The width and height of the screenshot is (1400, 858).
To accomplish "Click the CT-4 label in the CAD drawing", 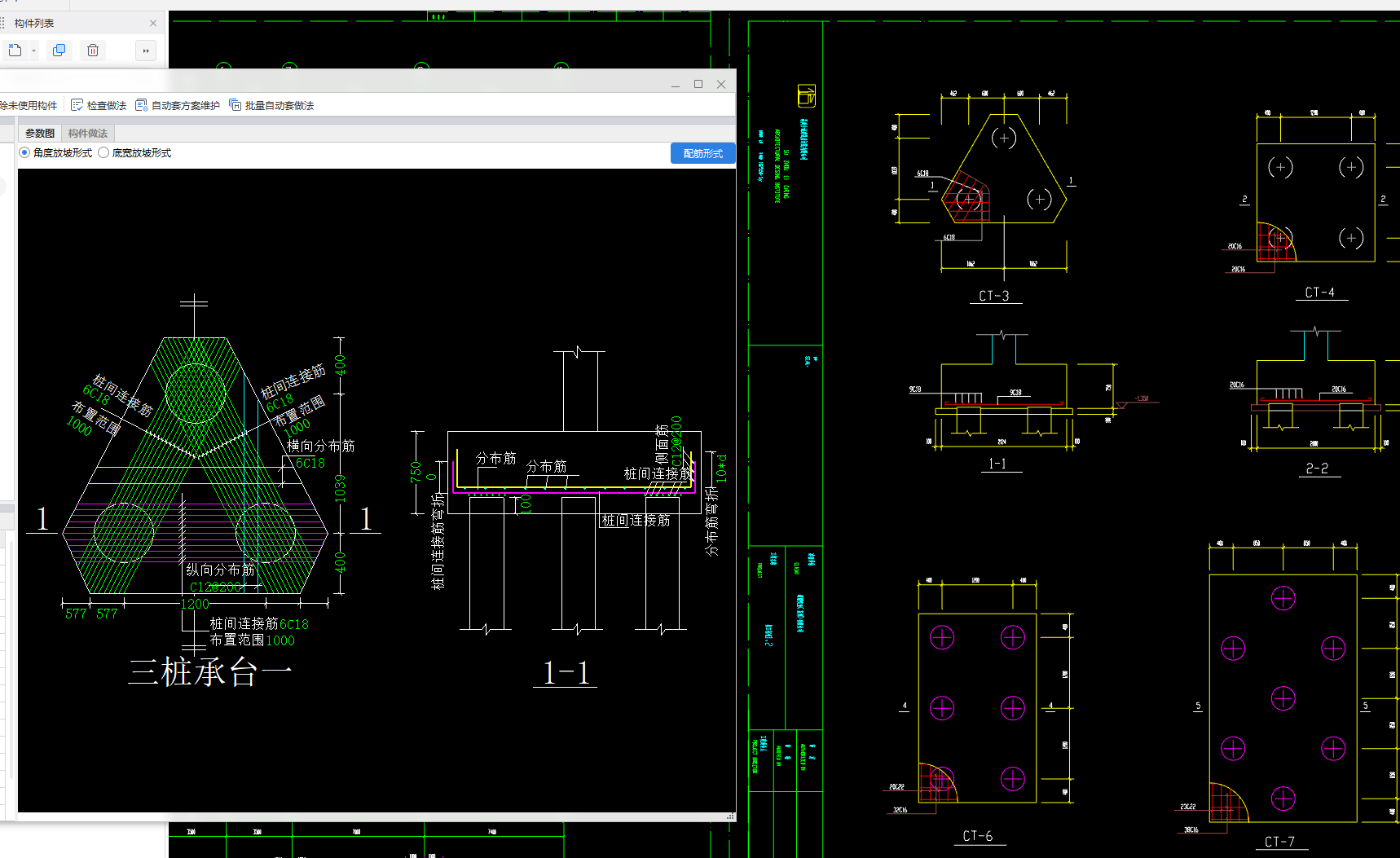I will (x=1320, y=293).
